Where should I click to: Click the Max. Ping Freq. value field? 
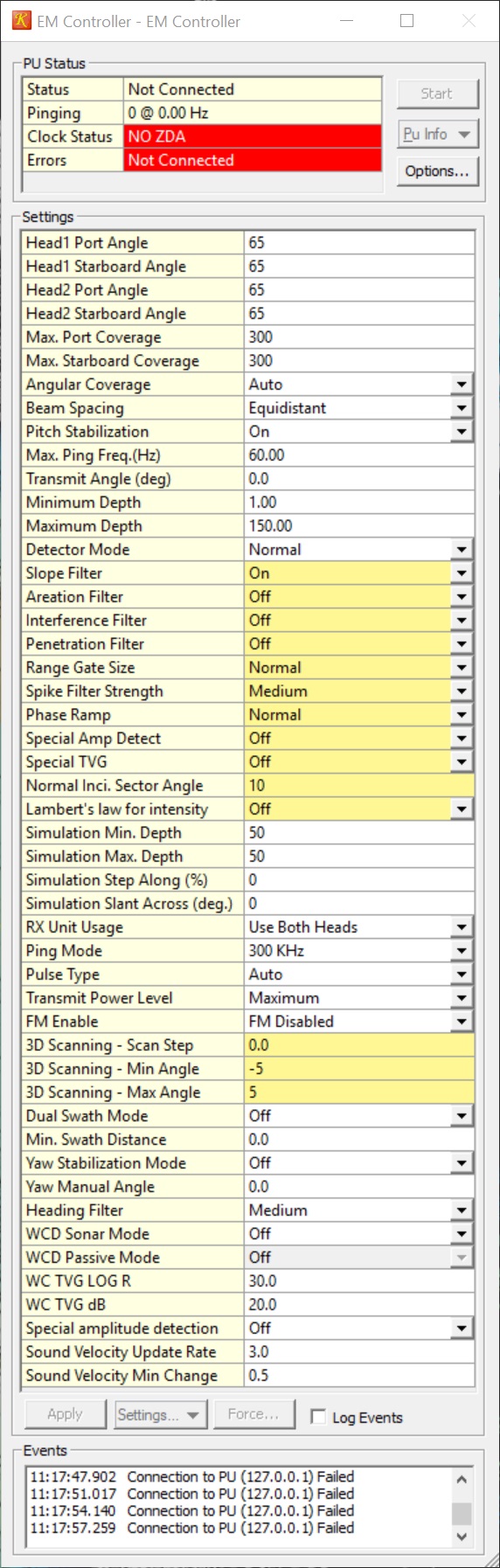click(x=359, y=455)
